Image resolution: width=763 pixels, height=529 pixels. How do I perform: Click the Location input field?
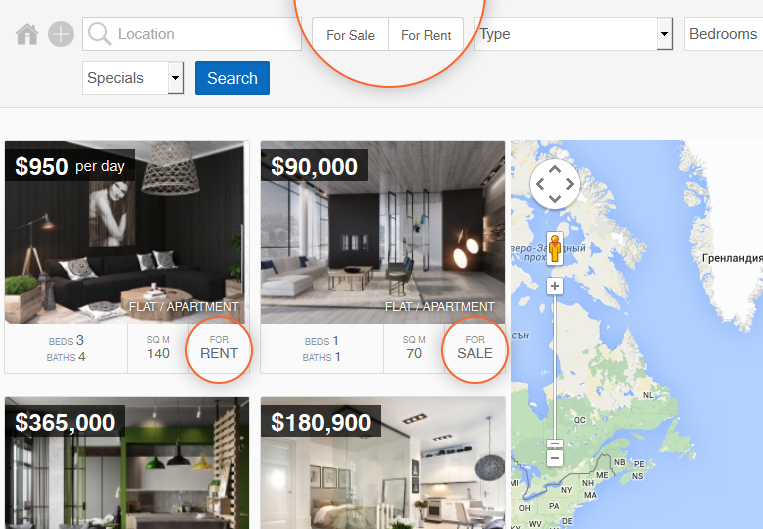click(x=192, y=34)
